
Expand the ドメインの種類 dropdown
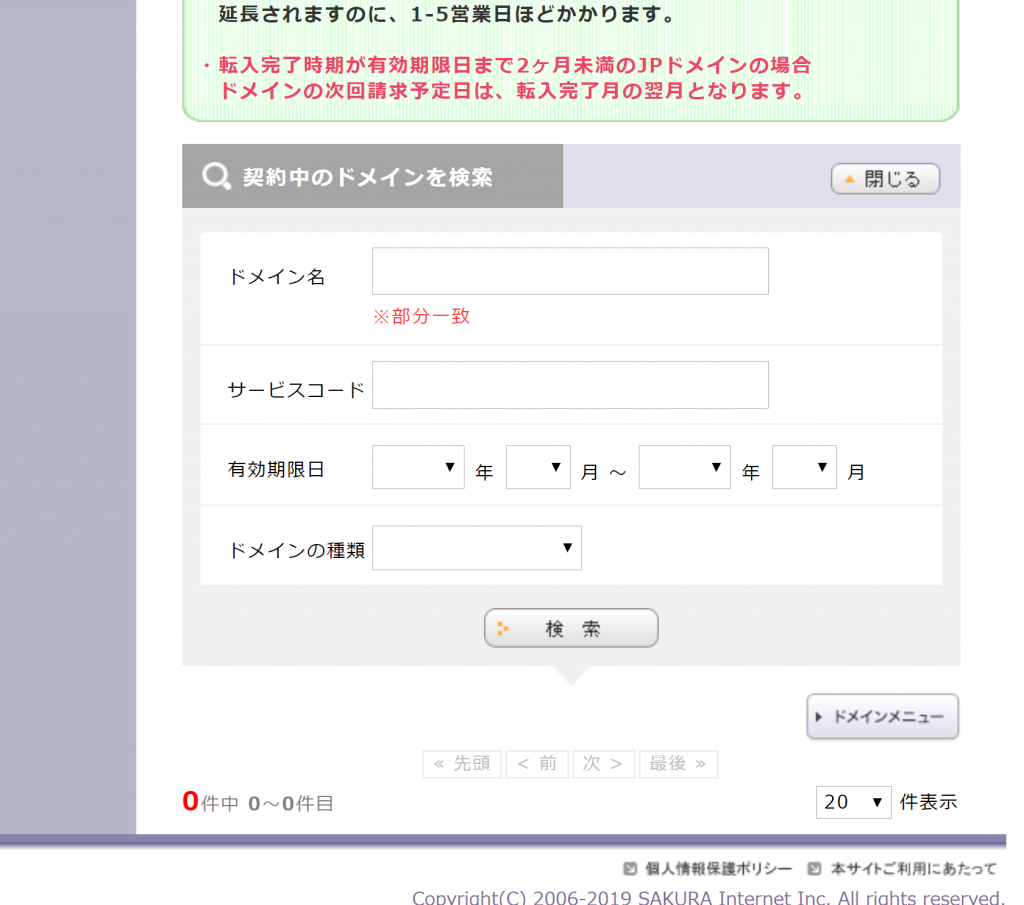(477, 548)
